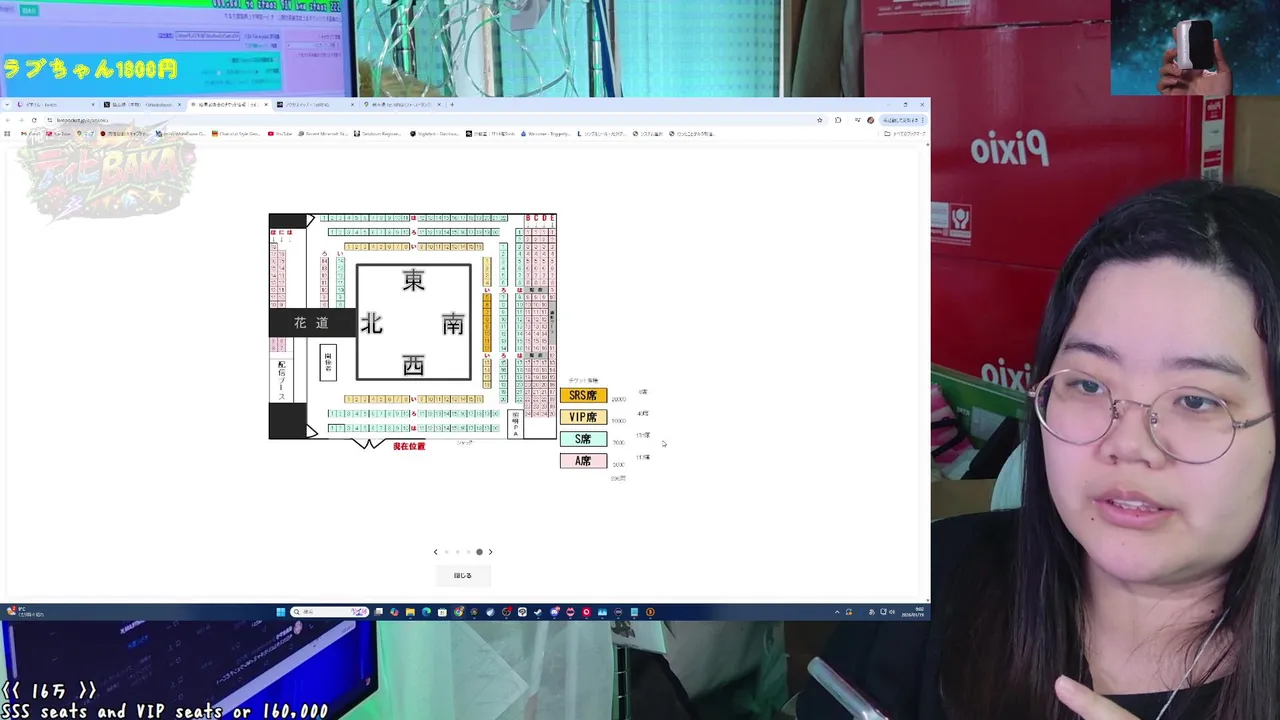Select the active fourth gallery dot
Image resolution: width=1280 pixels, height=720 pixels.
click(479, 552)
